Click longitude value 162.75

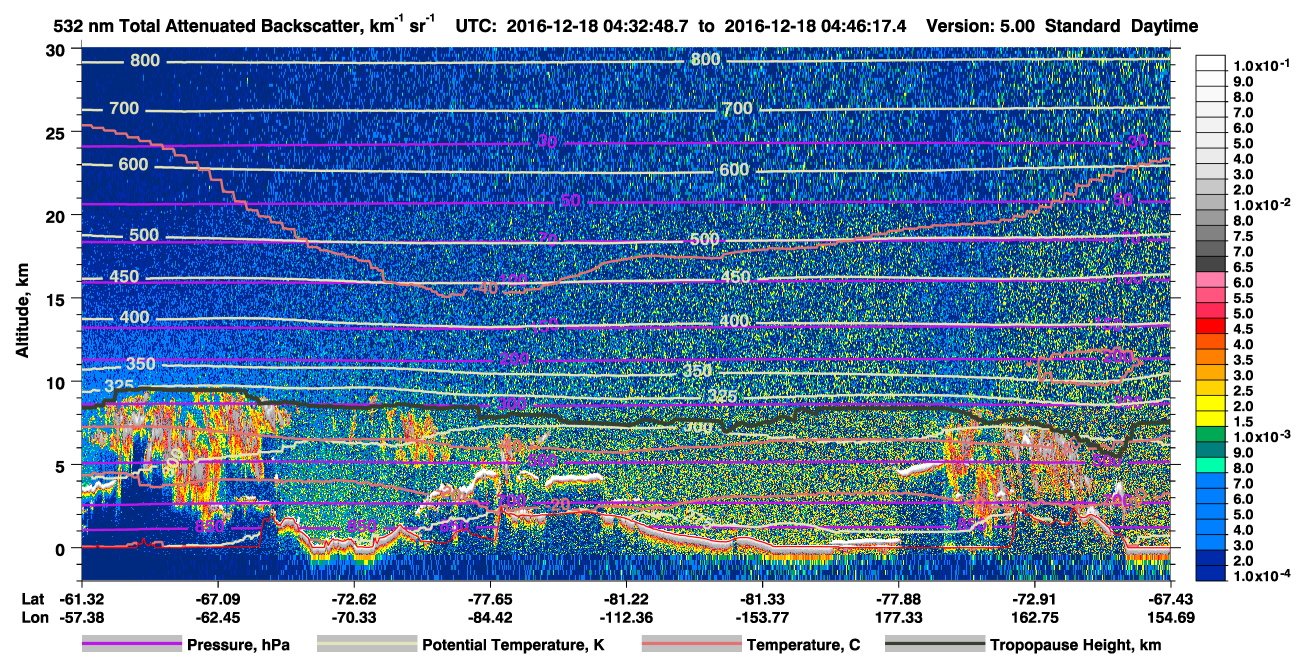[1034, 617]
